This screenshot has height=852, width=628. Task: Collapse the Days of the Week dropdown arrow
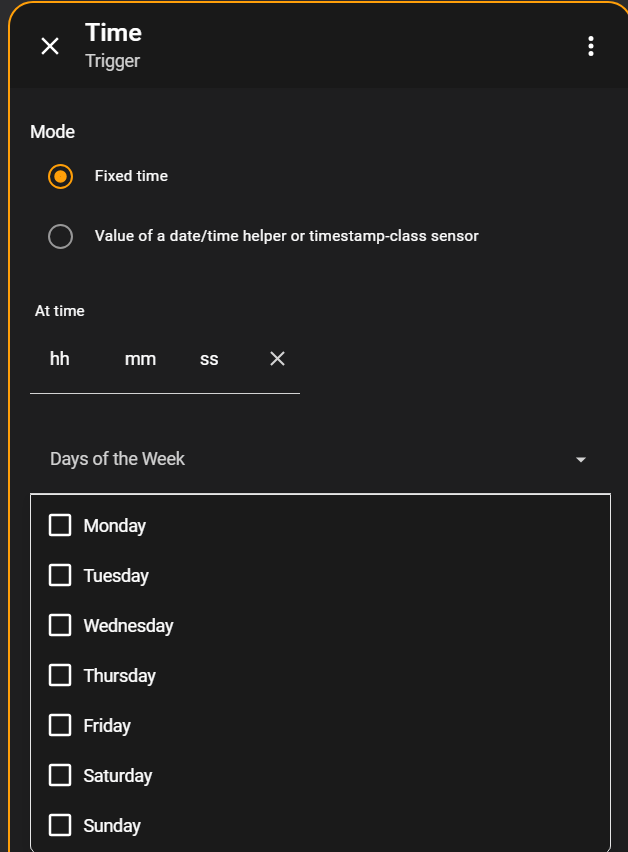[581, 460]
